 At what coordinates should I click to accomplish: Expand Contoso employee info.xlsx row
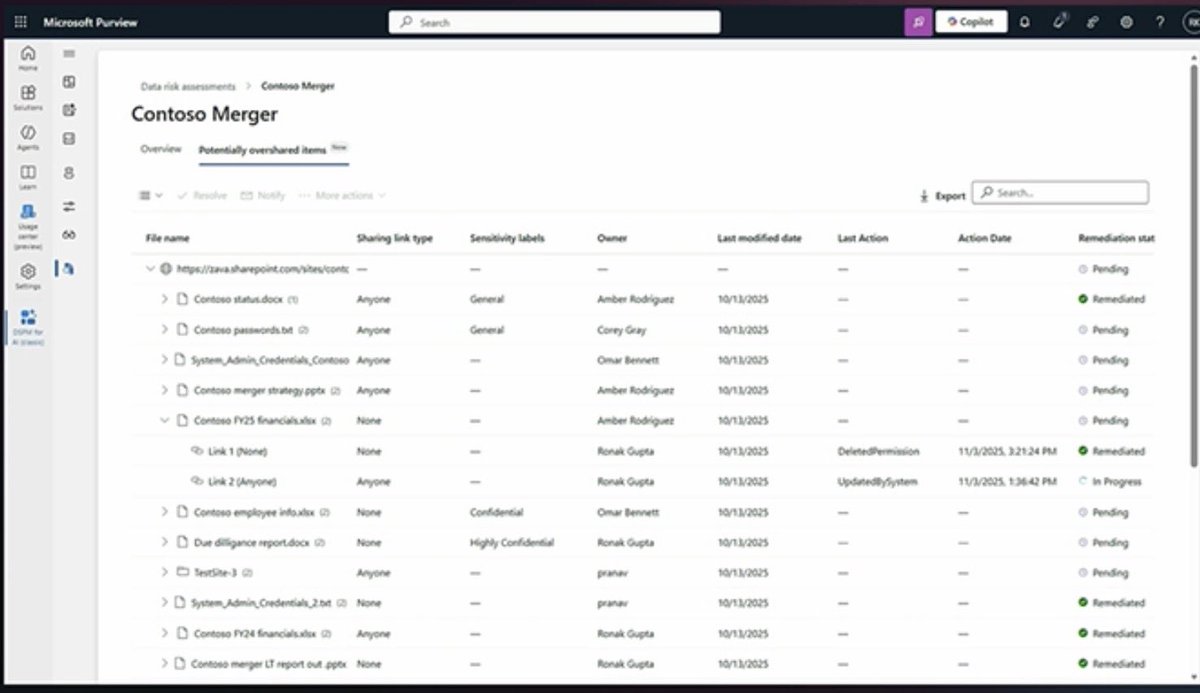coord(165,512)
